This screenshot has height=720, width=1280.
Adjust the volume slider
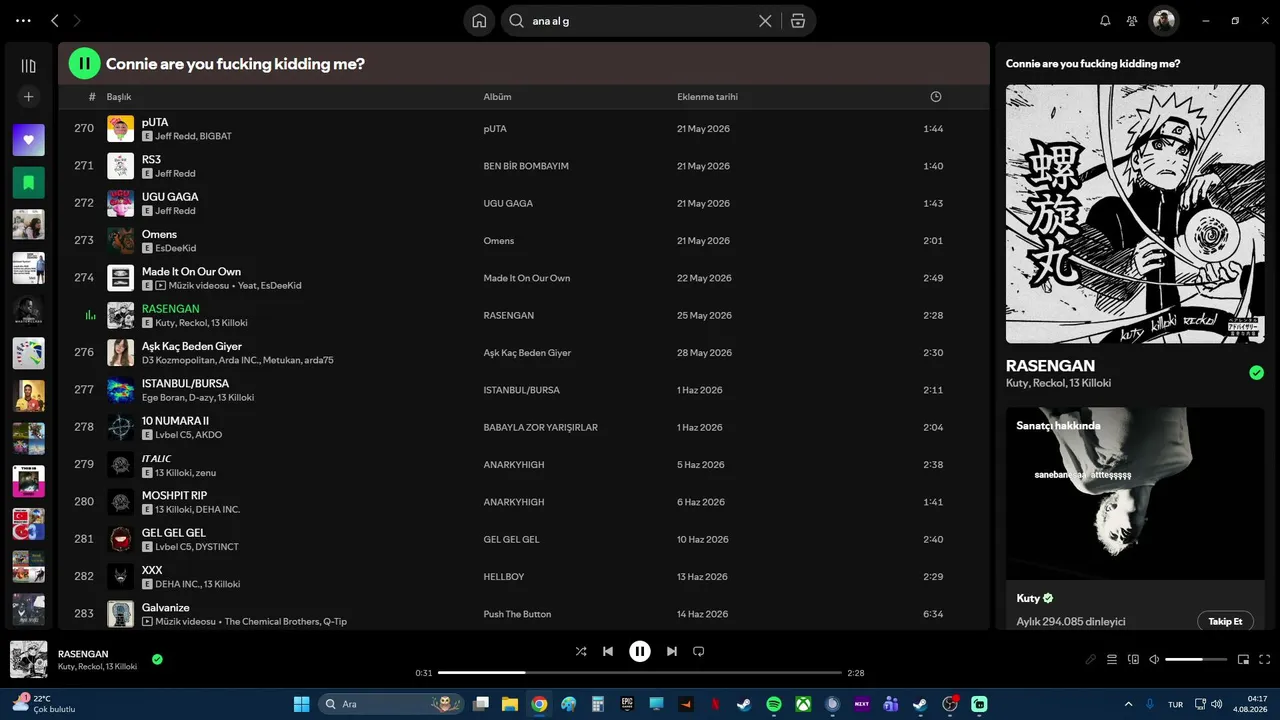coord(1196,659)
